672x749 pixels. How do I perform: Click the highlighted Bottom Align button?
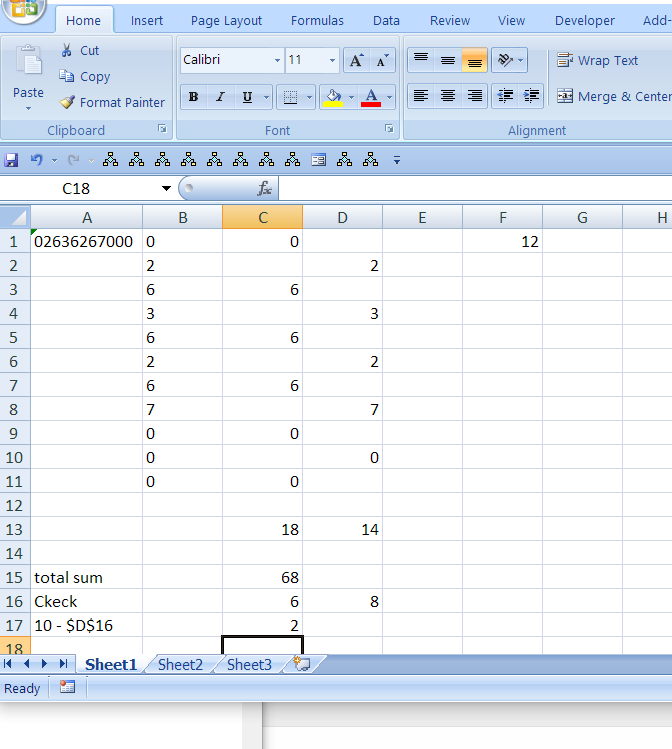[x=474, y=60]
